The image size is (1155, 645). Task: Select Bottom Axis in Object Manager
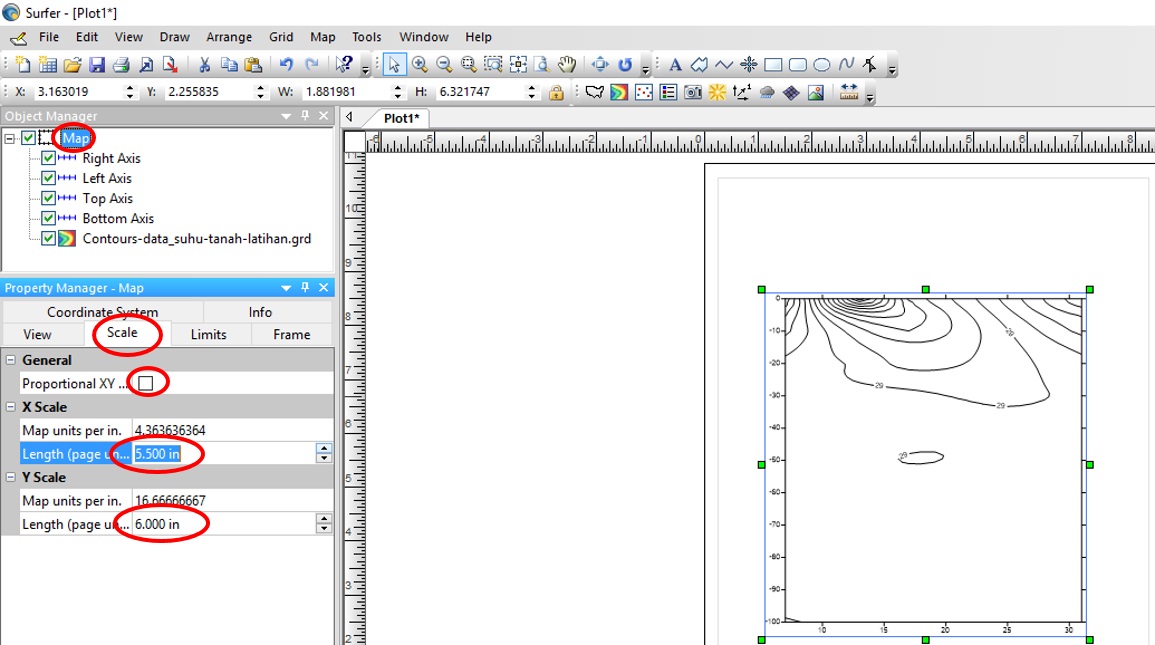pos(118,218)
